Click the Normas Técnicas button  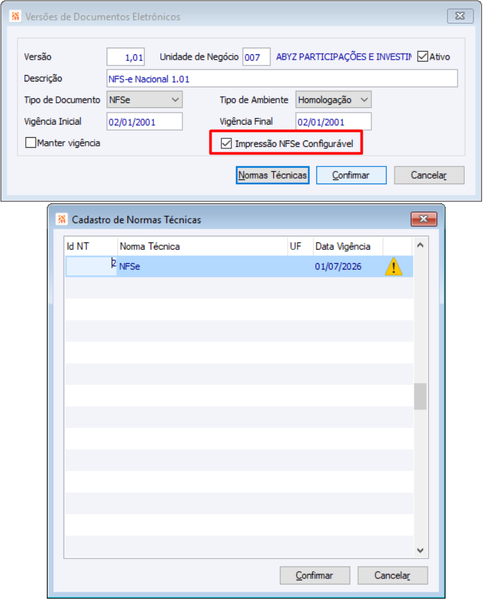[272, 175]
